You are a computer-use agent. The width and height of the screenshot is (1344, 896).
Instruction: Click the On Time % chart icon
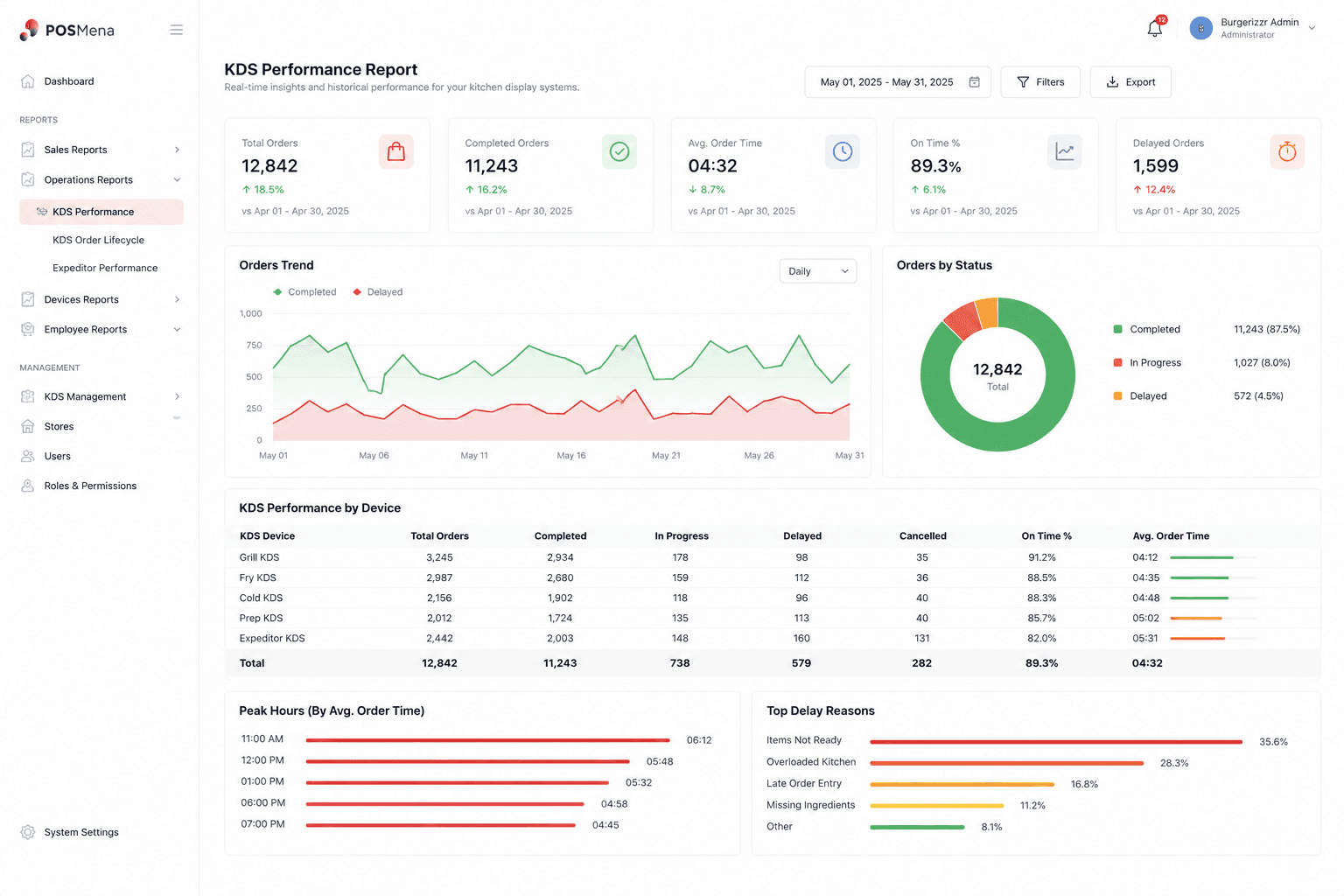coord(1065,151)
